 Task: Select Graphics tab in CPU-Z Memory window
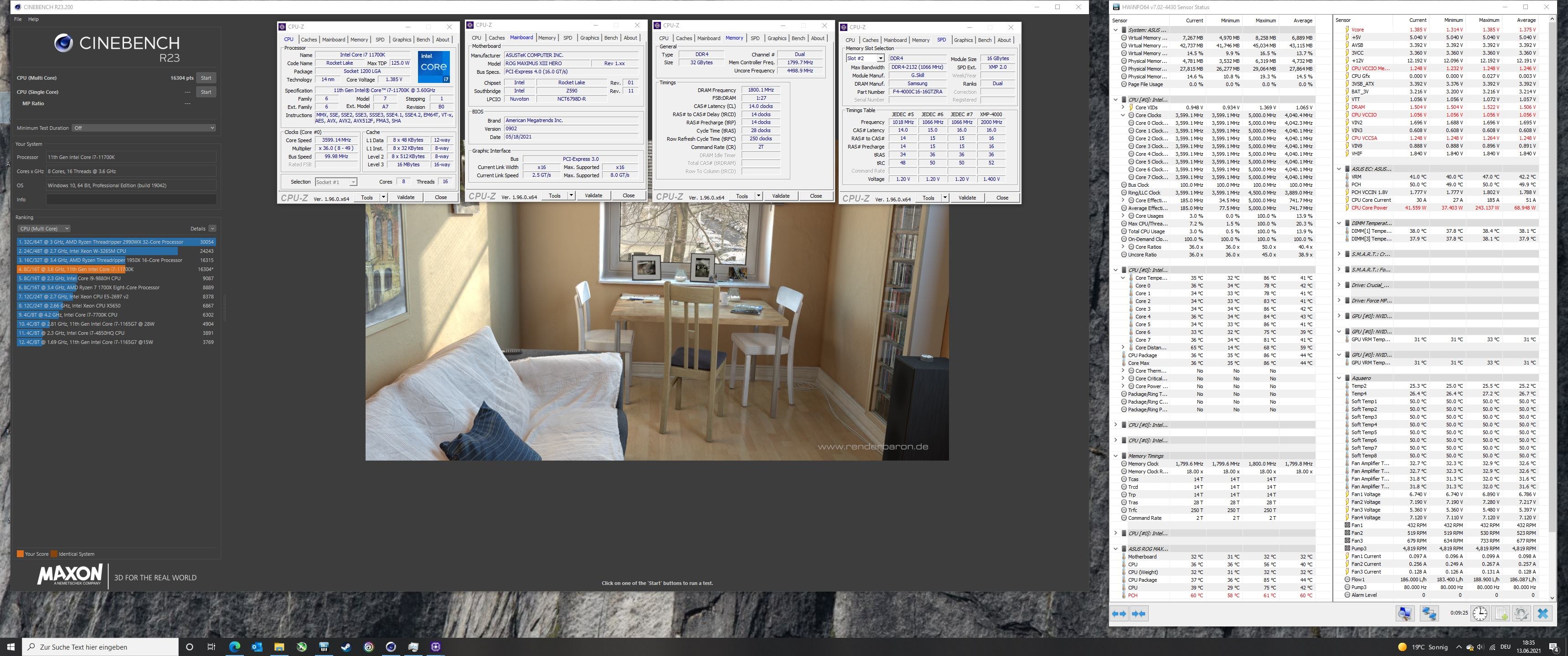777,38
